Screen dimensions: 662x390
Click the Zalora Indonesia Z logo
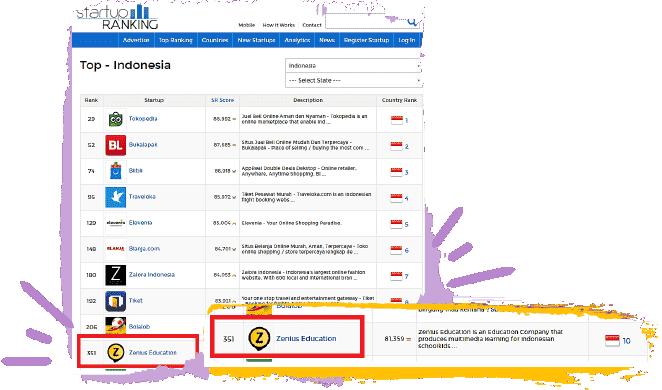(x=115, y=275)
